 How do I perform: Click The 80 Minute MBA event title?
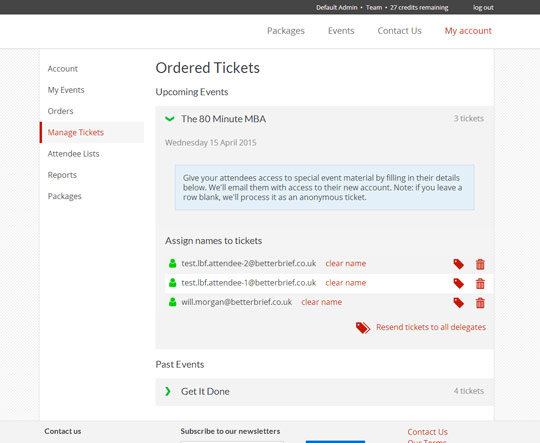pyautogui.click(x=224, y=119)
